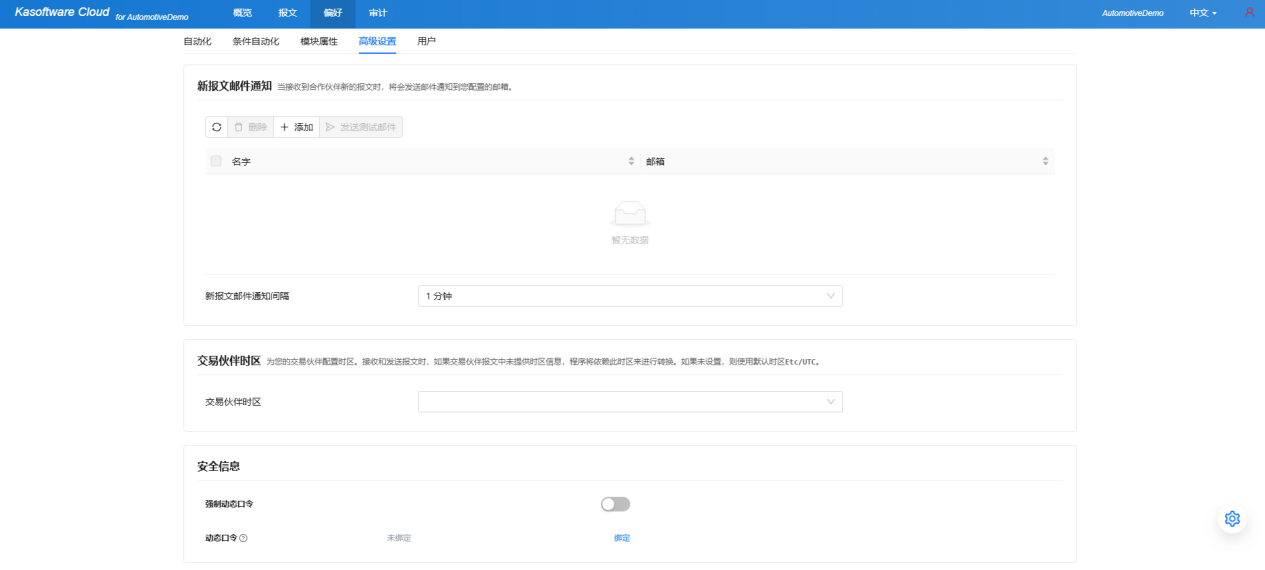Click the 添加 plus button
This screenshot has height=570, width=1265.
pyautogui.click(x=296, y=127)
